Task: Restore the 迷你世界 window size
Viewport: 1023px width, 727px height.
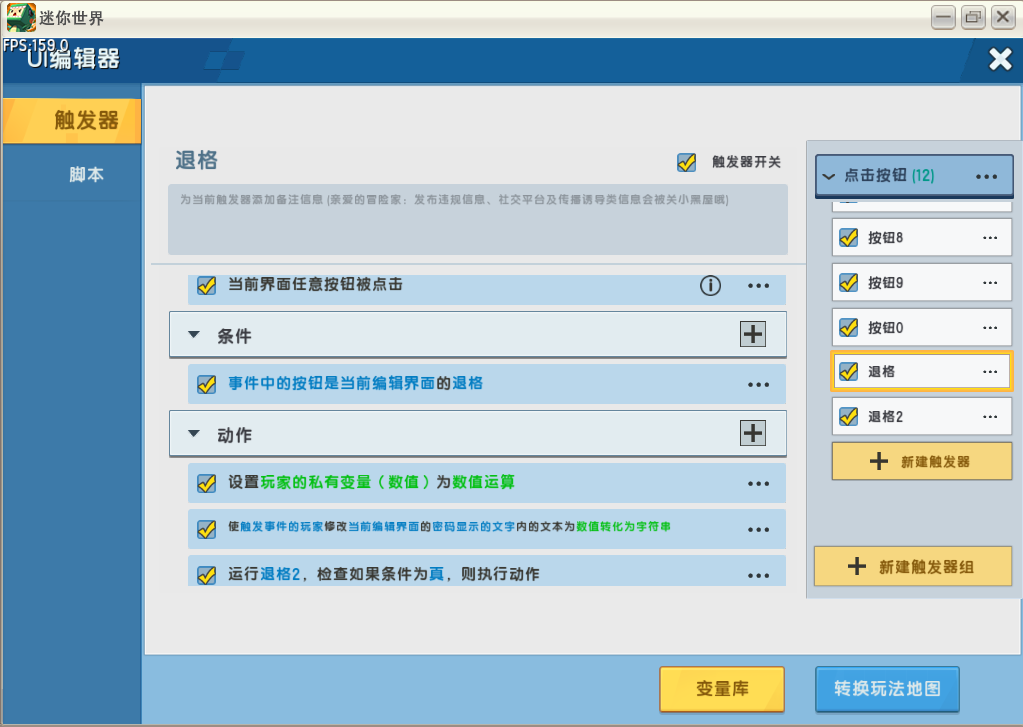Action: click(x=973, y=17)
